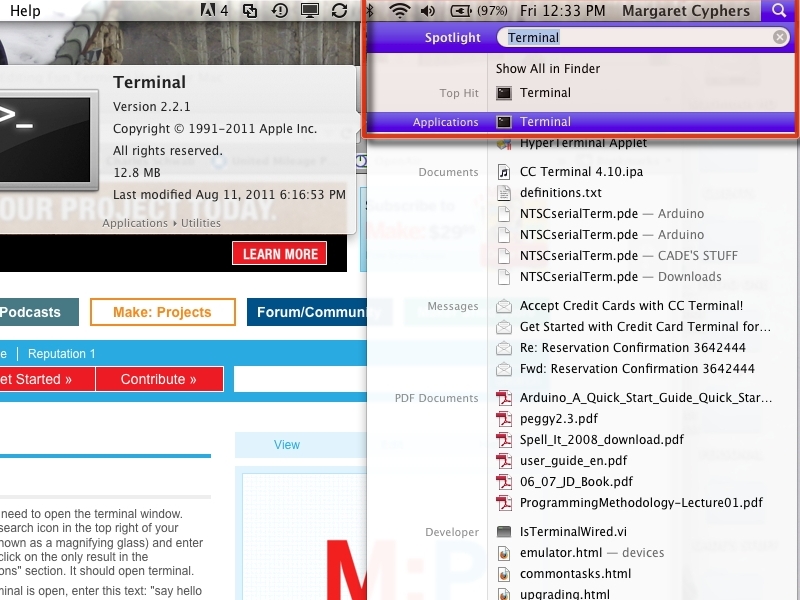Click the PDF icon beside peggy2.3.pdf
Image resolution: width=800 pixels, height=600 pixels.
[504, 419]
